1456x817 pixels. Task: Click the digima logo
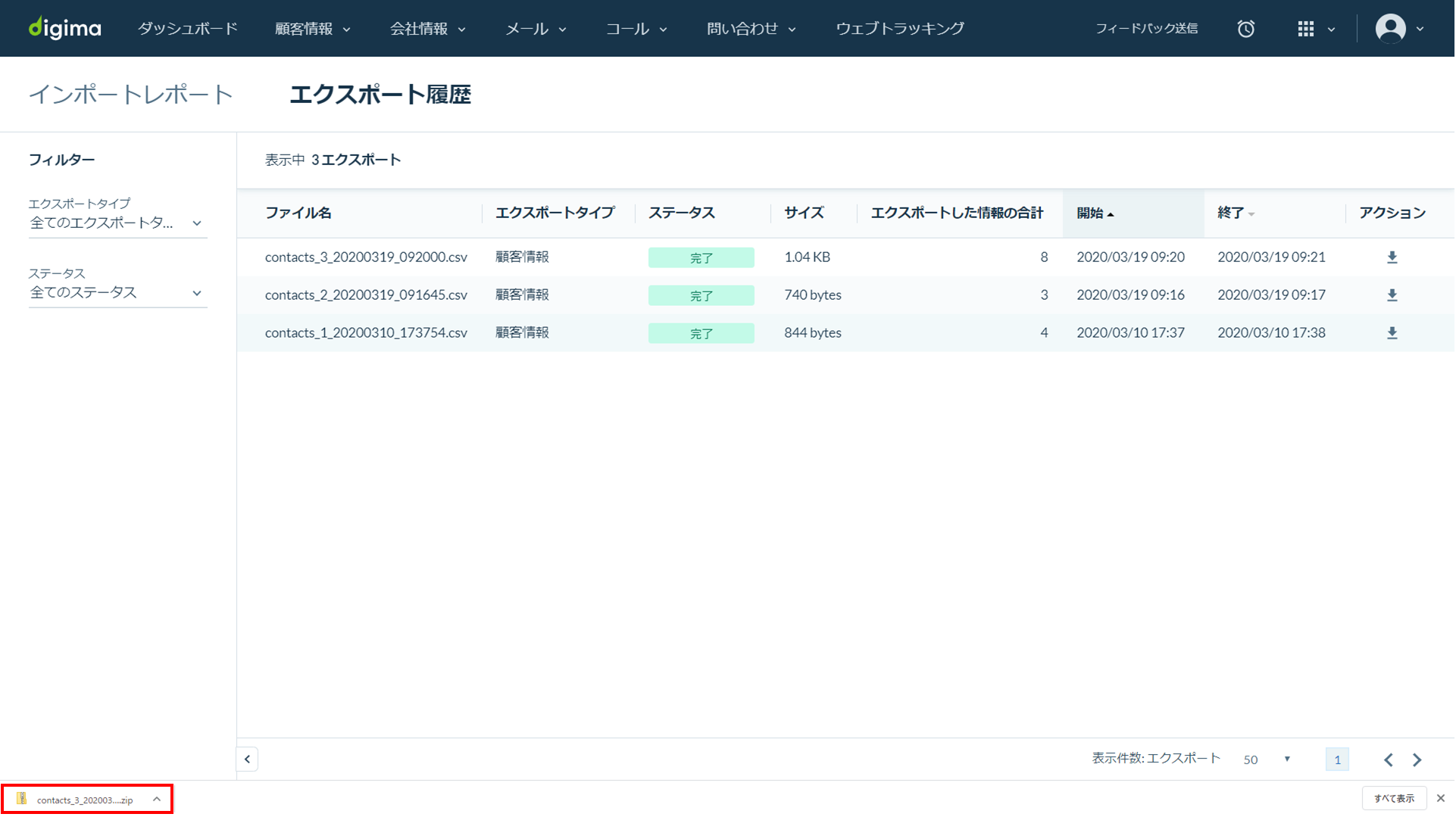pos(65,28)
